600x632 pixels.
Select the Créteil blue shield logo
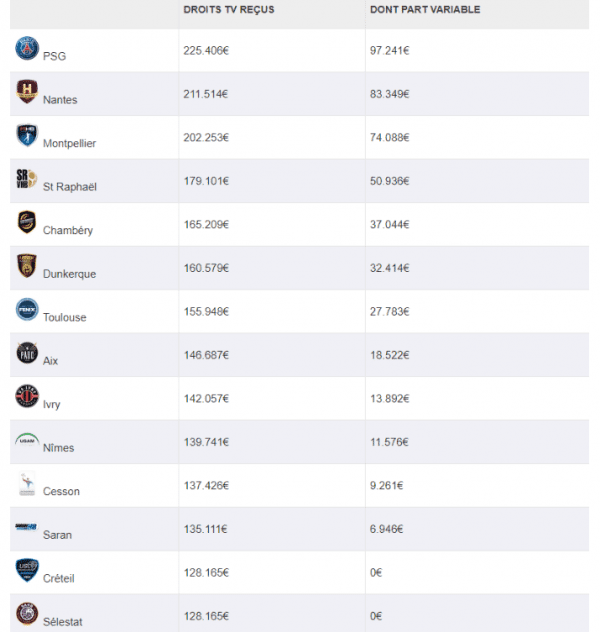coord(27,570)
